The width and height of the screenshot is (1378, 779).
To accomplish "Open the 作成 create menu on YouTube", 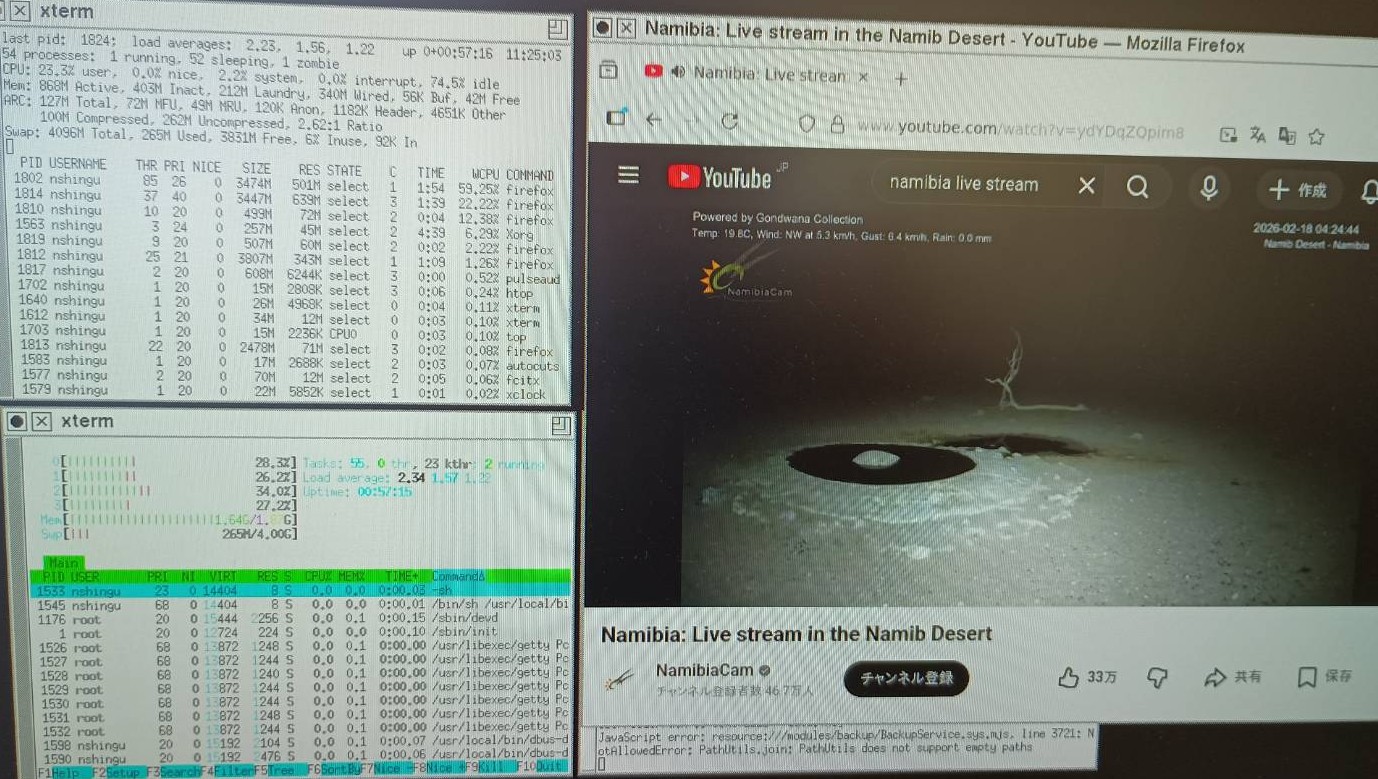I will click(x=1298, y=190).
